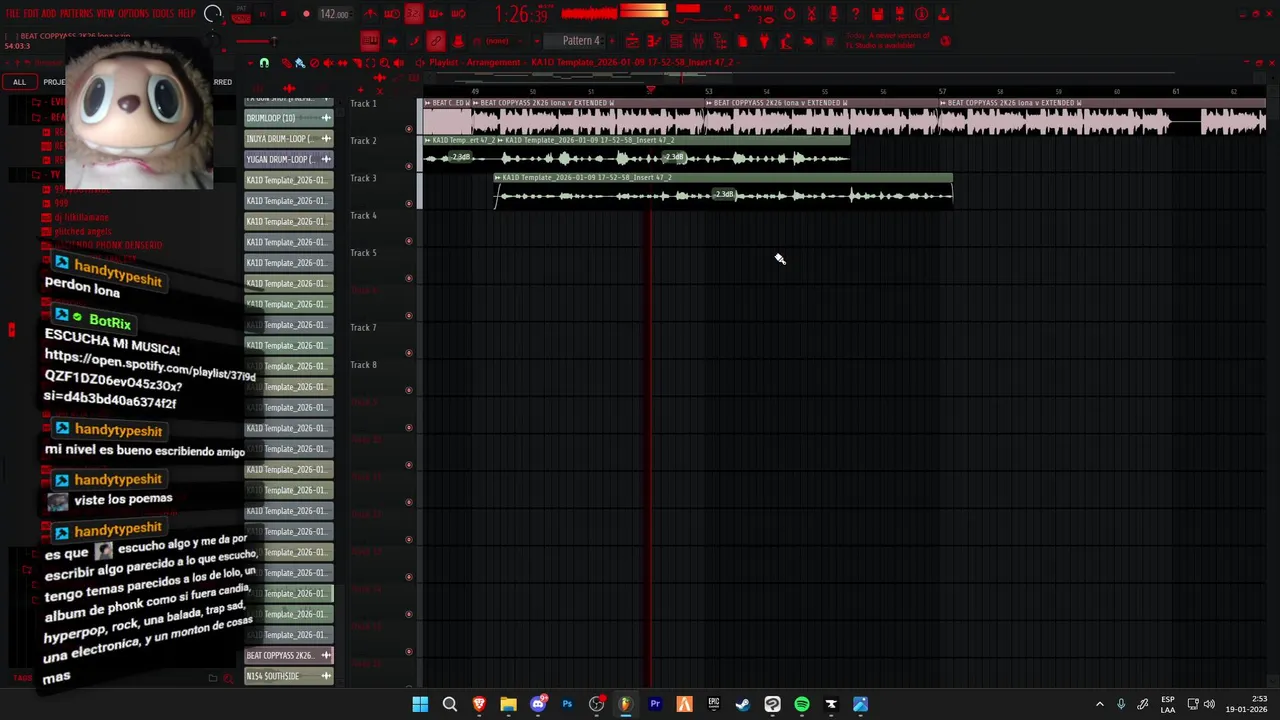Select the Draw pencil tool in playlist
The image size is (1280, 720).
[286, 63]
